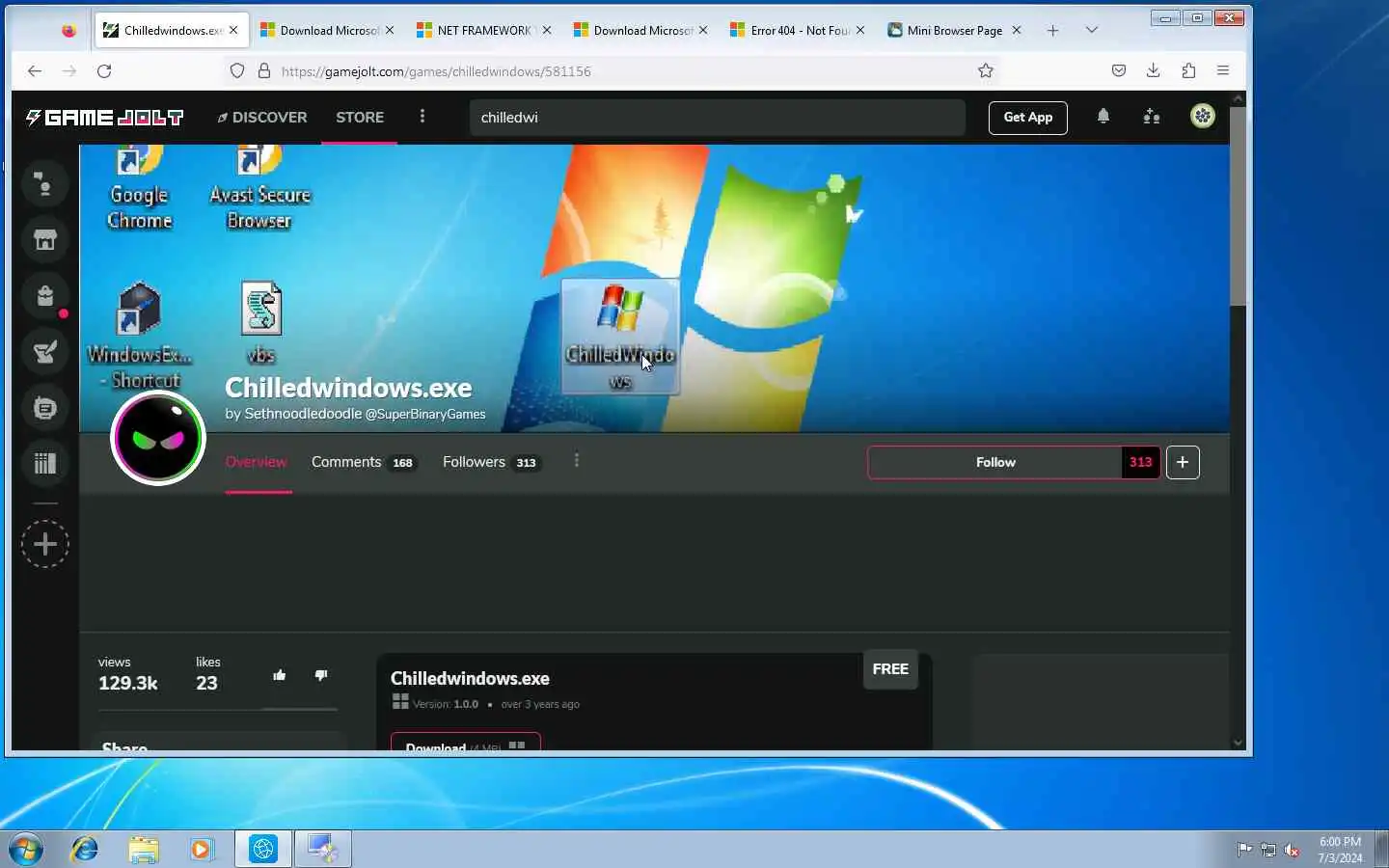This screenshot has height=868, width=1389.
Task: Open the library sidebar icon
Action: pos(44,464)
